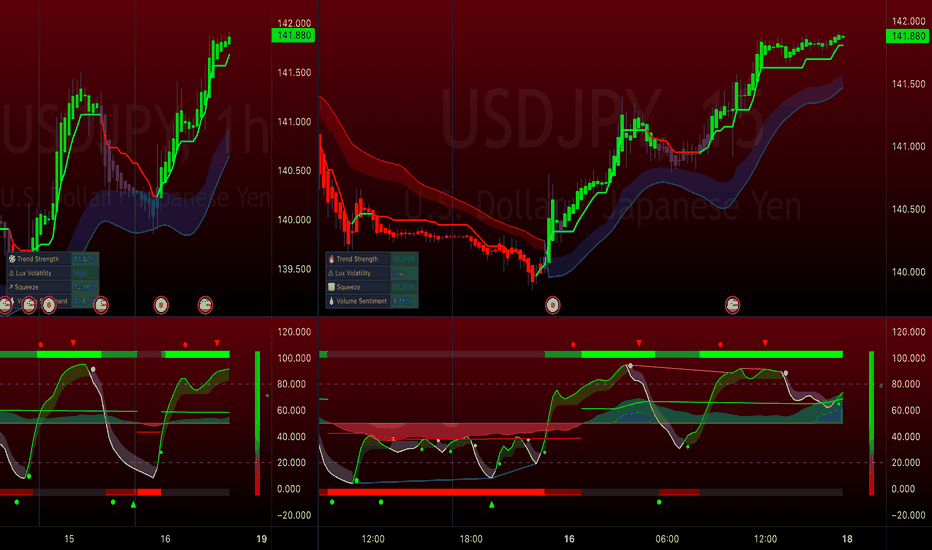This screenshot has height=550, width=932.
Task: Click the US flag event marker in the 15-minute chart
Action: tap(732, 305)
